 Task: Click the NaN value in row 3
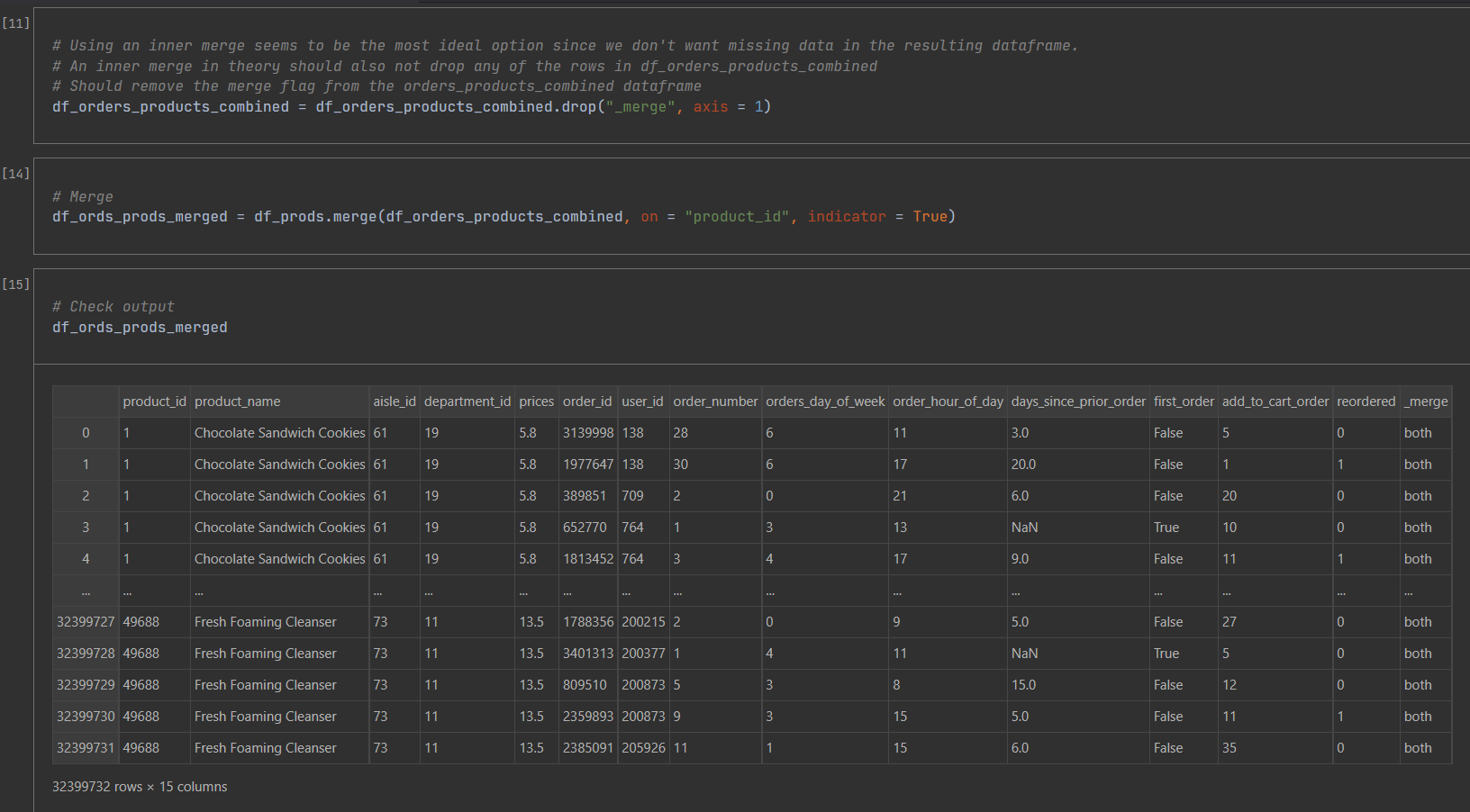tap(1025, 528)
